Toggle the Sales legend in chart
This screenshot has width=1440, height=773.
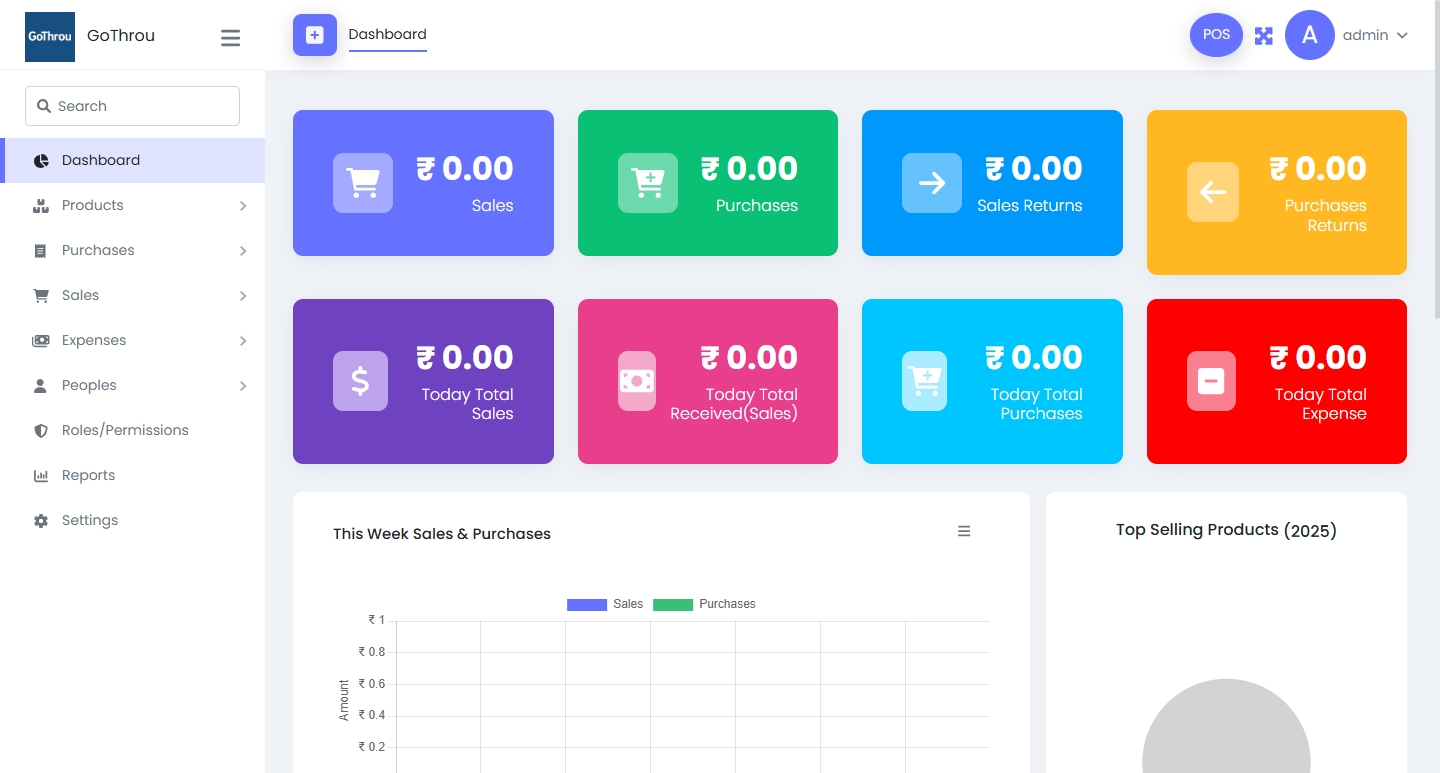pos(605,604)
